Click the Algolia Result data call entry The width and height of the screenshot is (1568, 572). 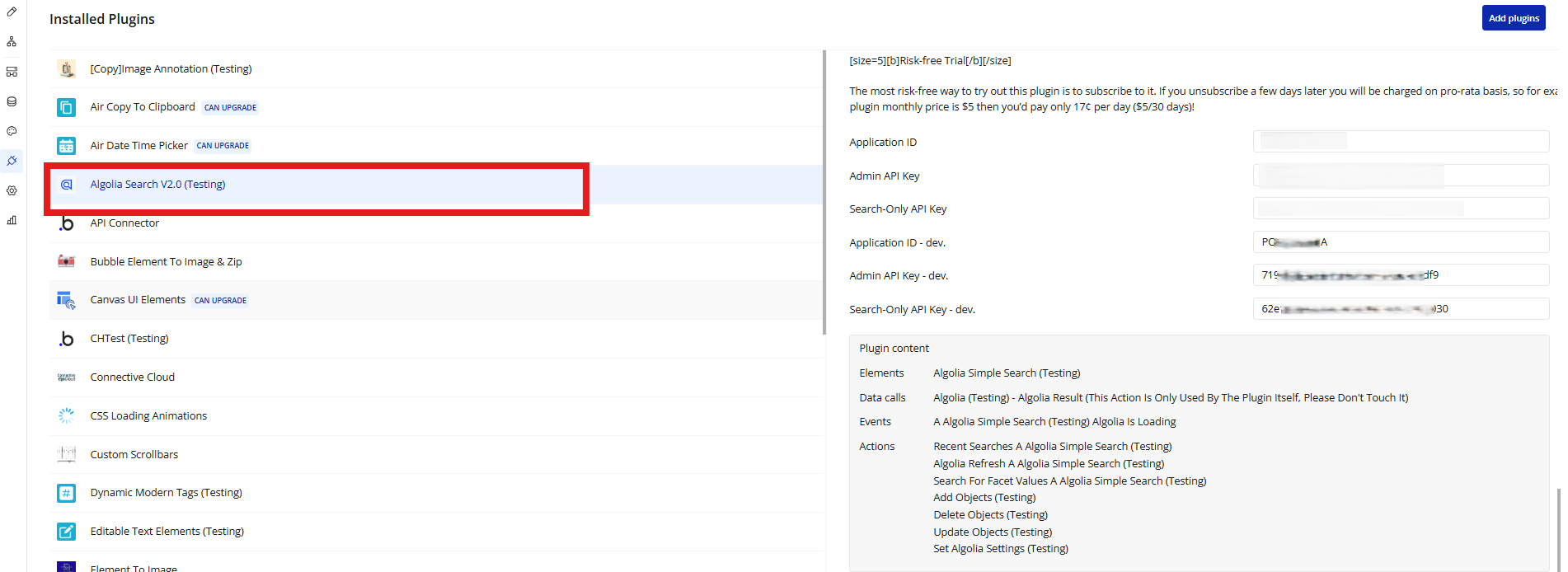tap(1171, 398)
